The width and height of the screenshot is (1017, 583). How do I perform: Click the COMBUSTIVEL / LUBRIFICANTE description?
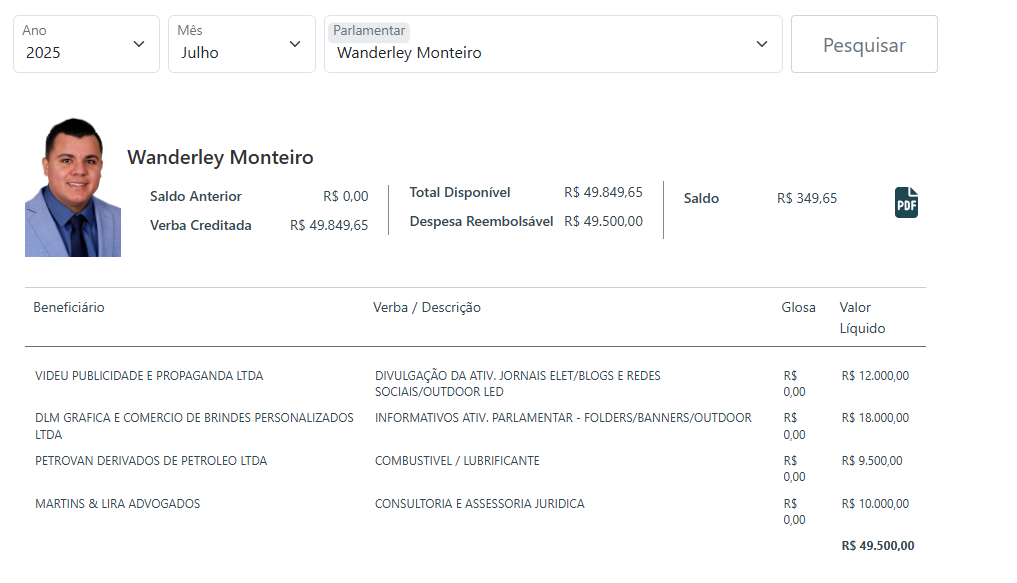(457, 461)
